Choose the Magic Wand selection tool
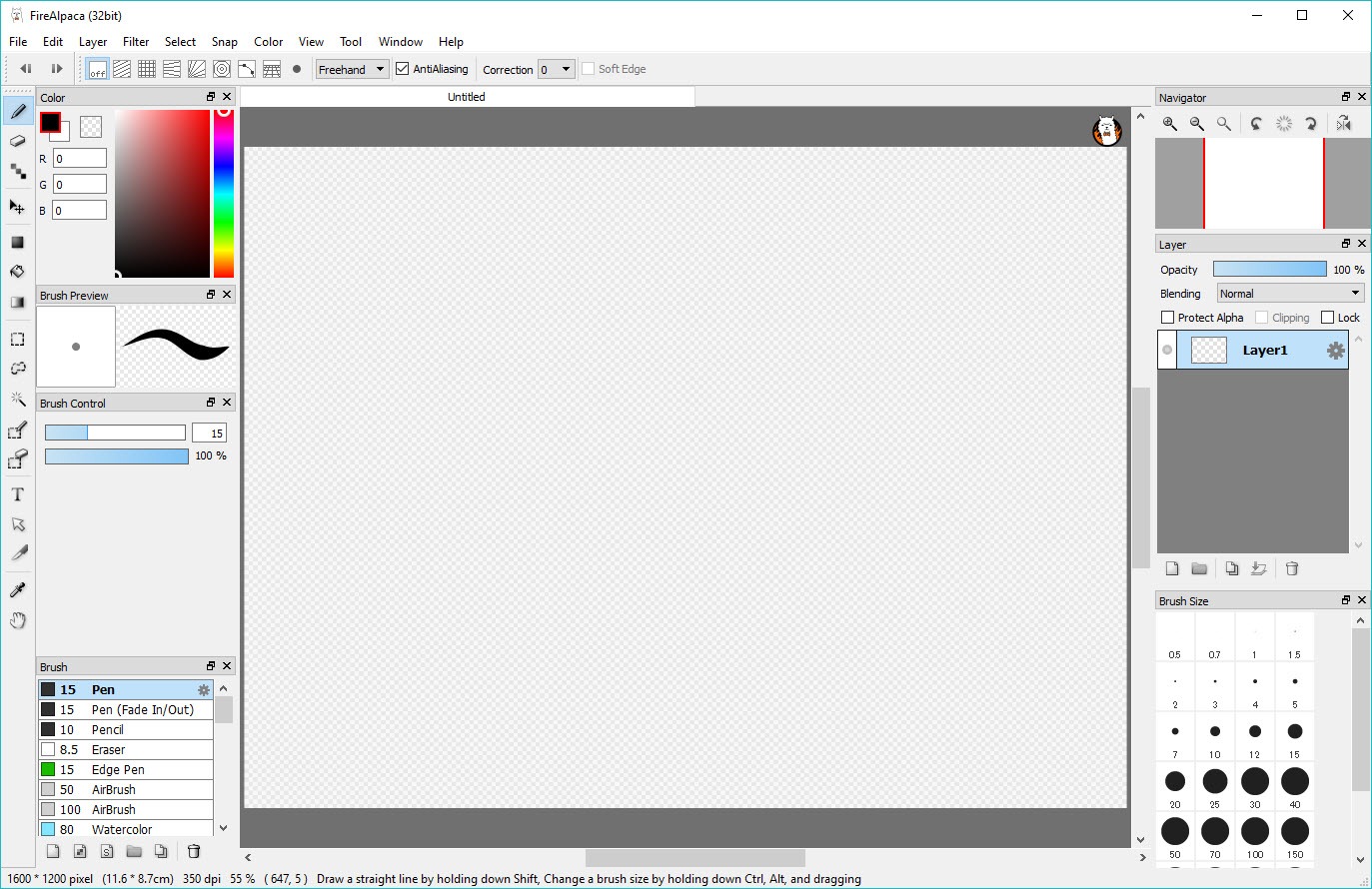 pos(17,400)
